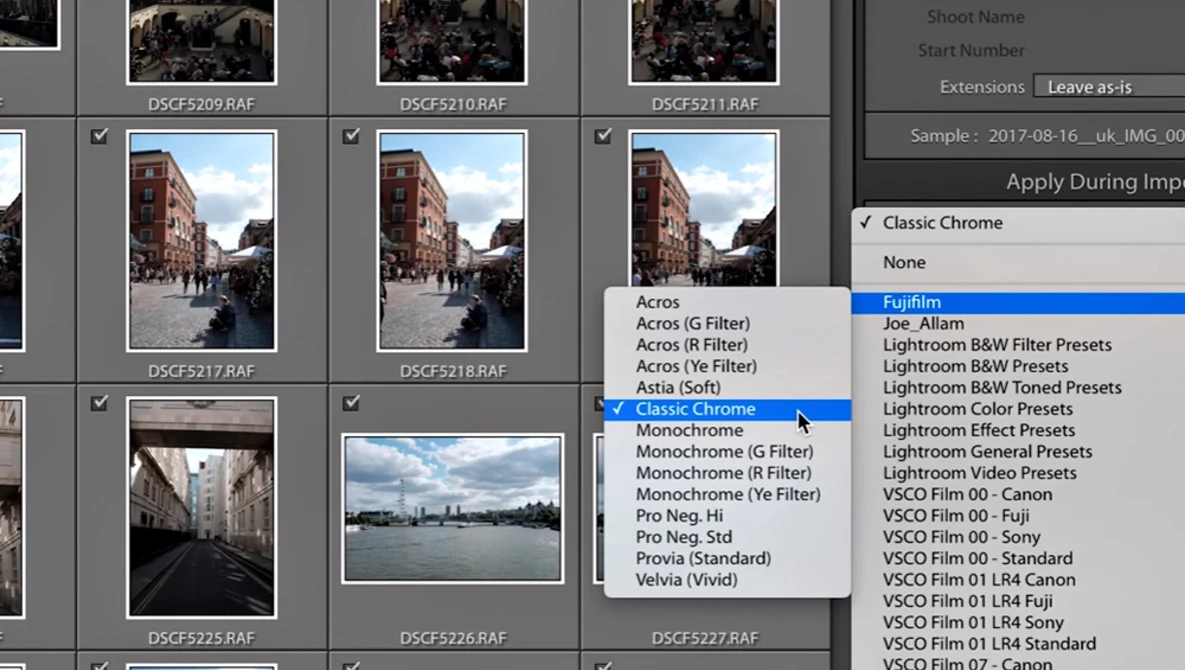Screen dimensions: 1185x670
Task: Open VSCO Film 00 - Standard folder
Action: tap(1018, 558)
